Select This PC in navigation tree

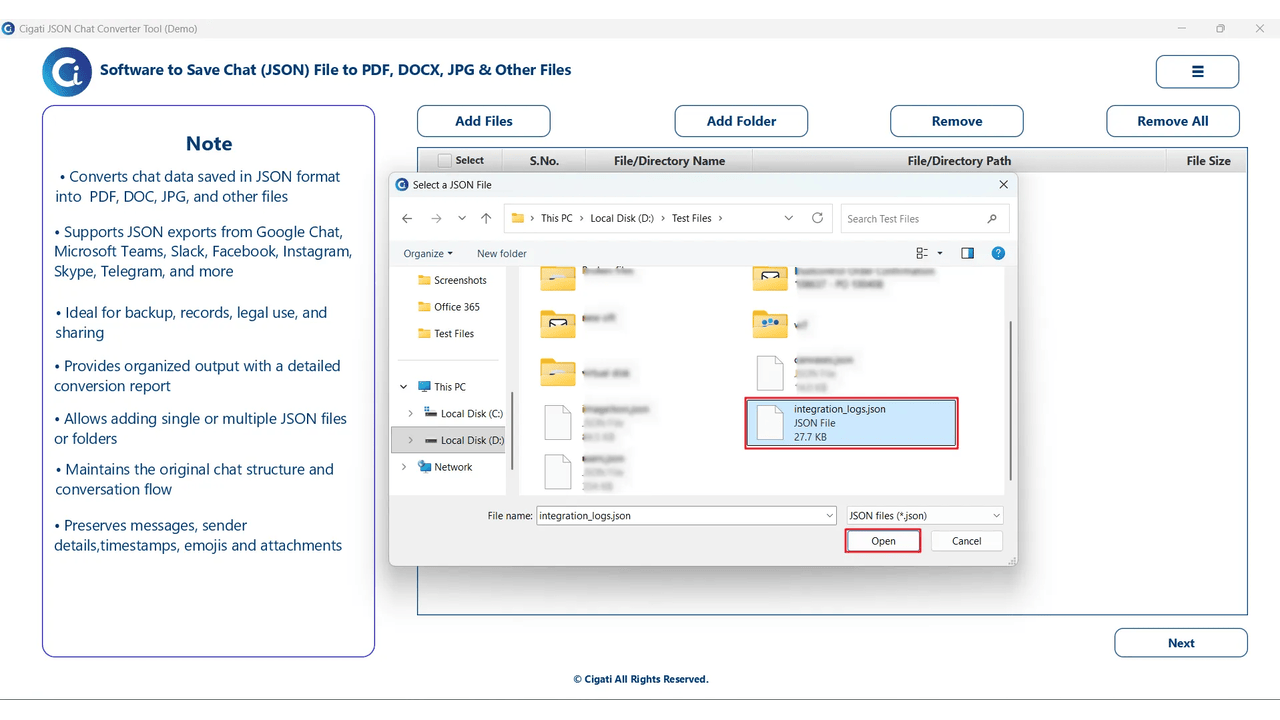pyautogui.click(x=441, y=387)
